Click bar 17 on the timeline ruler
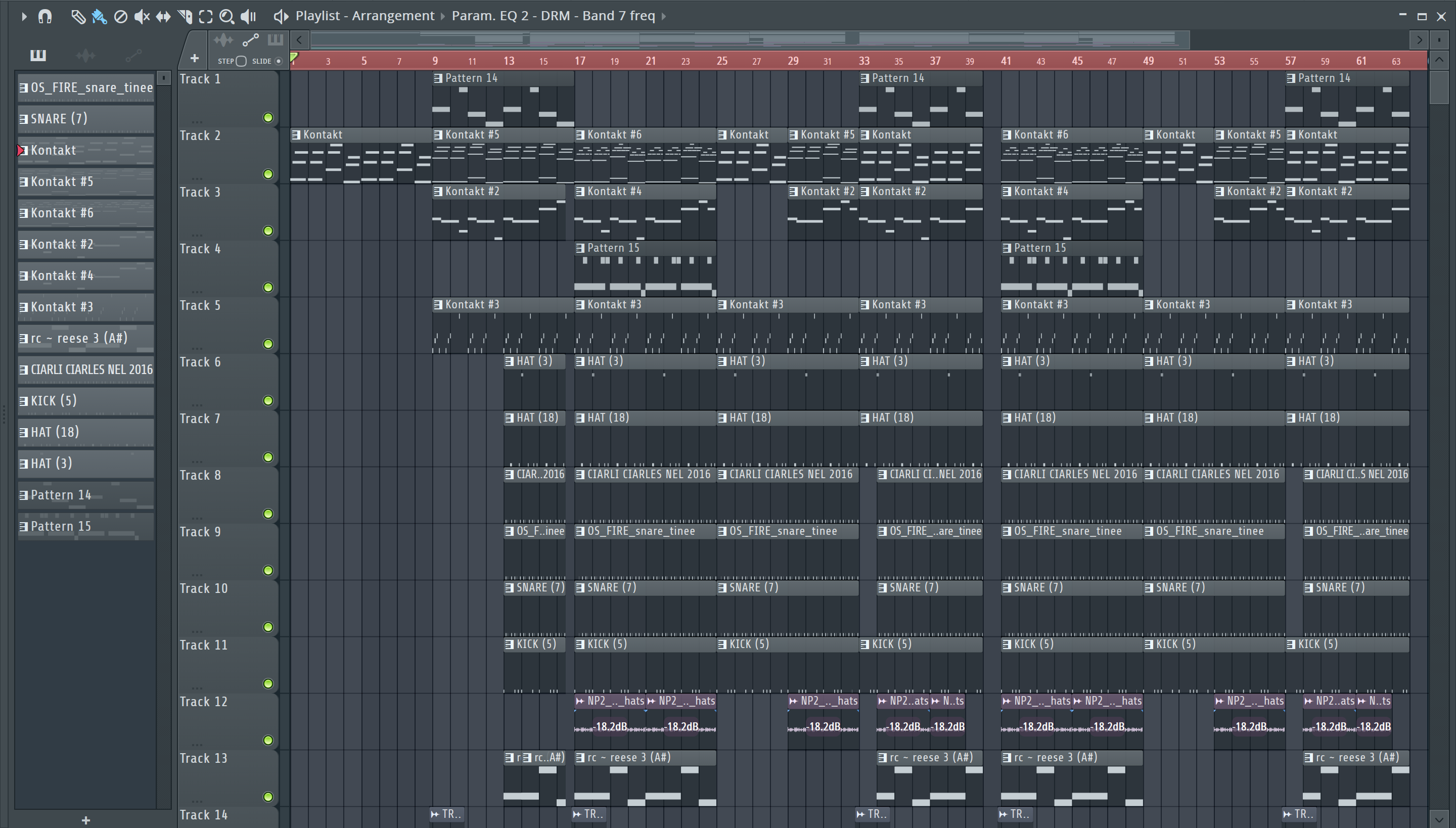Image resolution: width=1456 pixels, height=828 pixels. coord(579,60)
